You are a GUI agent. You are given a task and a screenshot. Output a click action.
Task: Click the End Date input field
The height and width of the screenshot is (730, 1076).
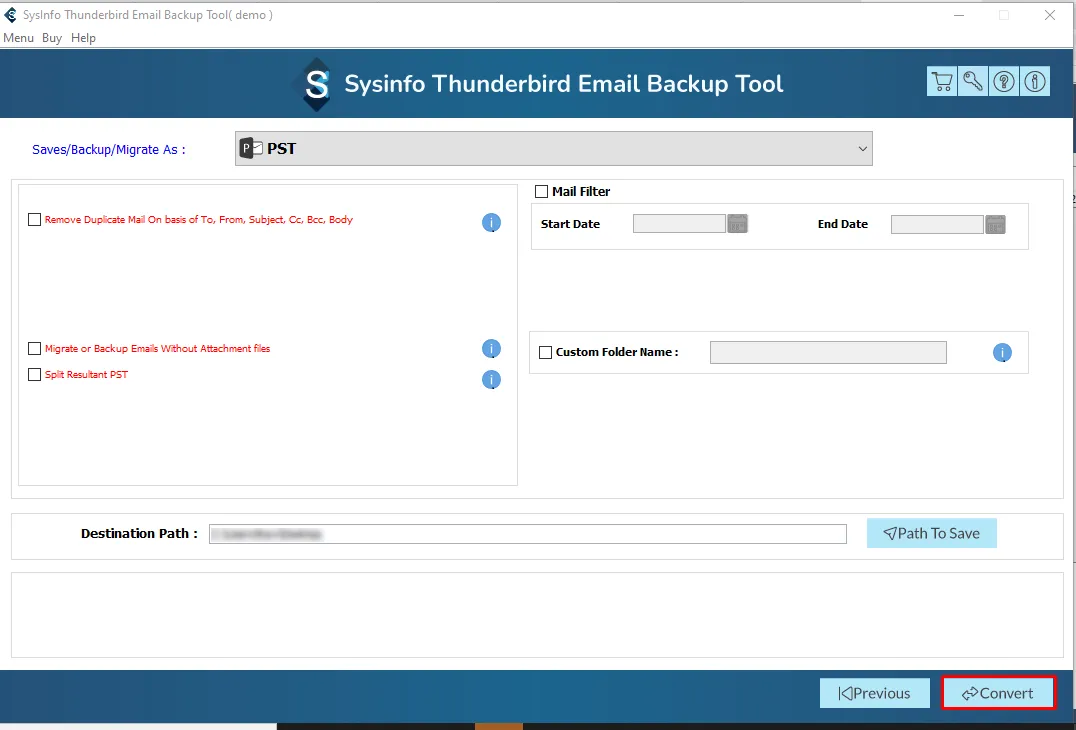tap(937, 224)
